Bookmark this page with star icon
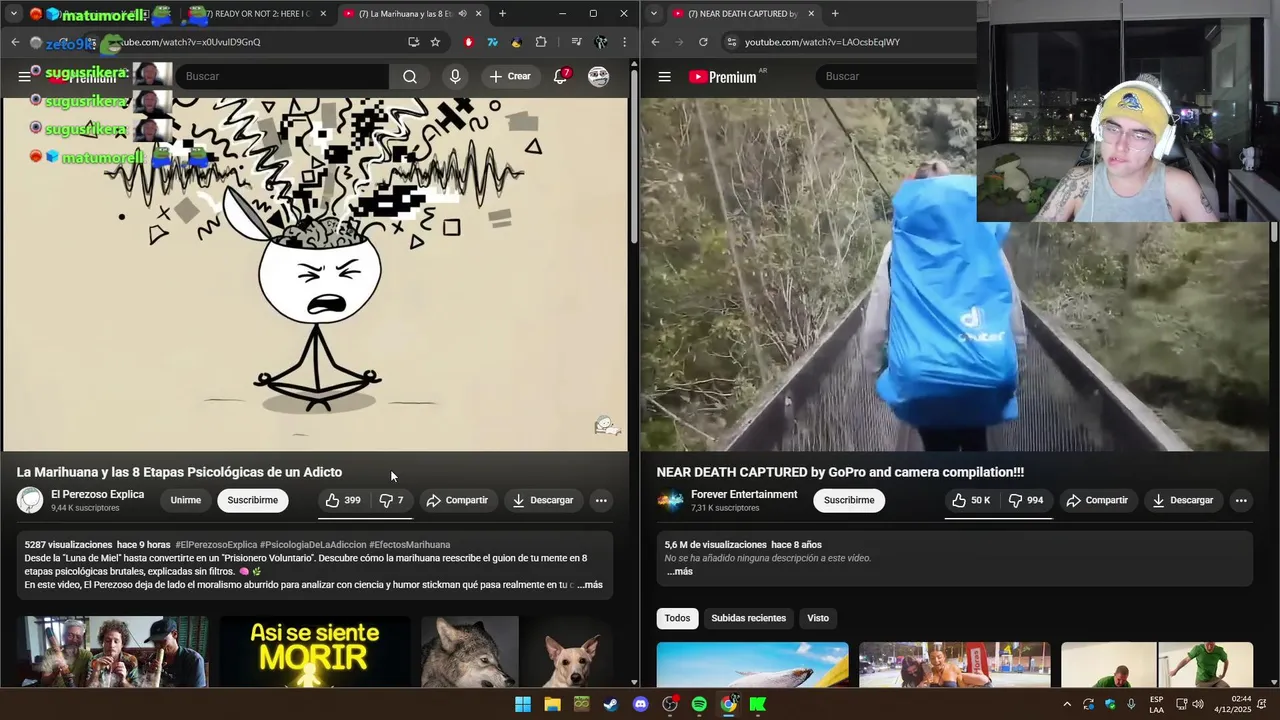This screenshot has height=720, width=1280. pos(435,42)
